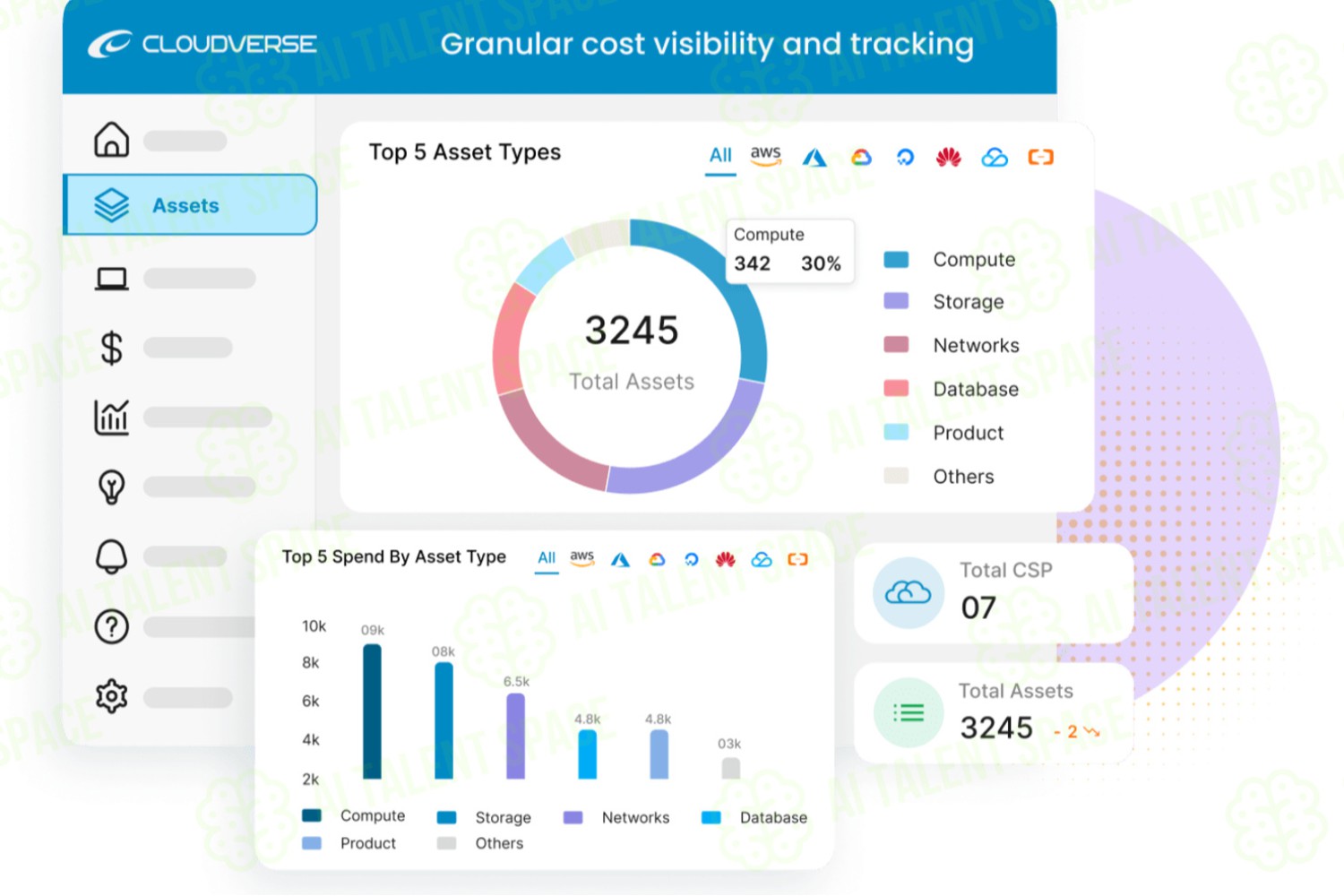1344x896 pixels.
Task: Filter Top 5 Asset Types by Huawei Cloud
Action: [949, 158]
